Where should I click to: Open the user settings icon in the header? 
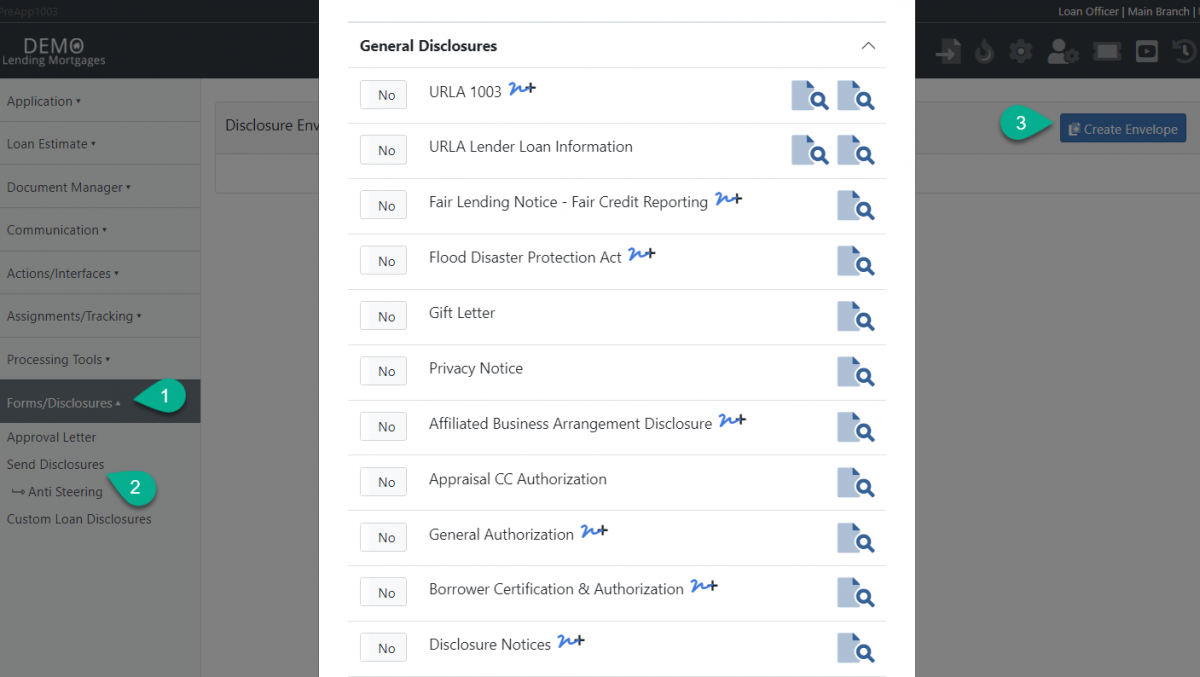1062,52
